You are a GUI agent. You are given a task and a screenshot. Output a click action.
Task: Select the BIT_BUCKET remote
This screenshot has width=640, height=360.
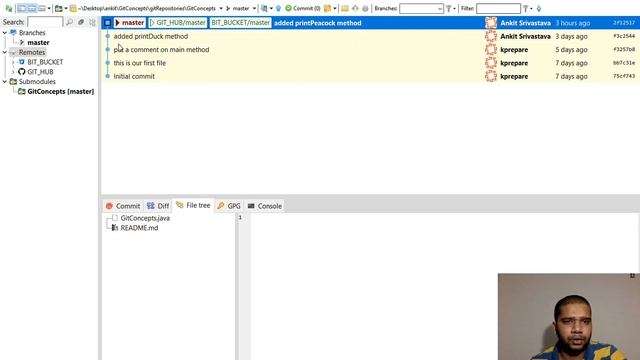tap(45, 62)
